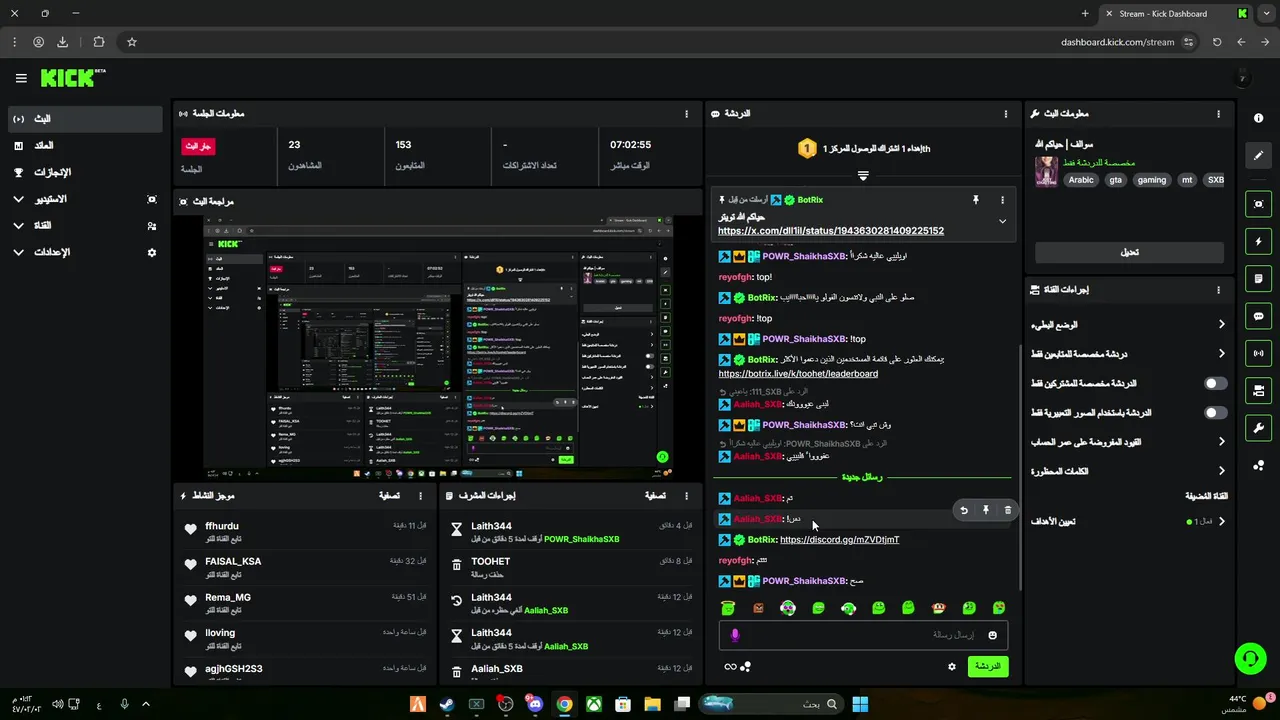Toggle subscribers-only chat switch
Image resolution: width=1280 pixels, height=720 pixels.
point(1215,383)
